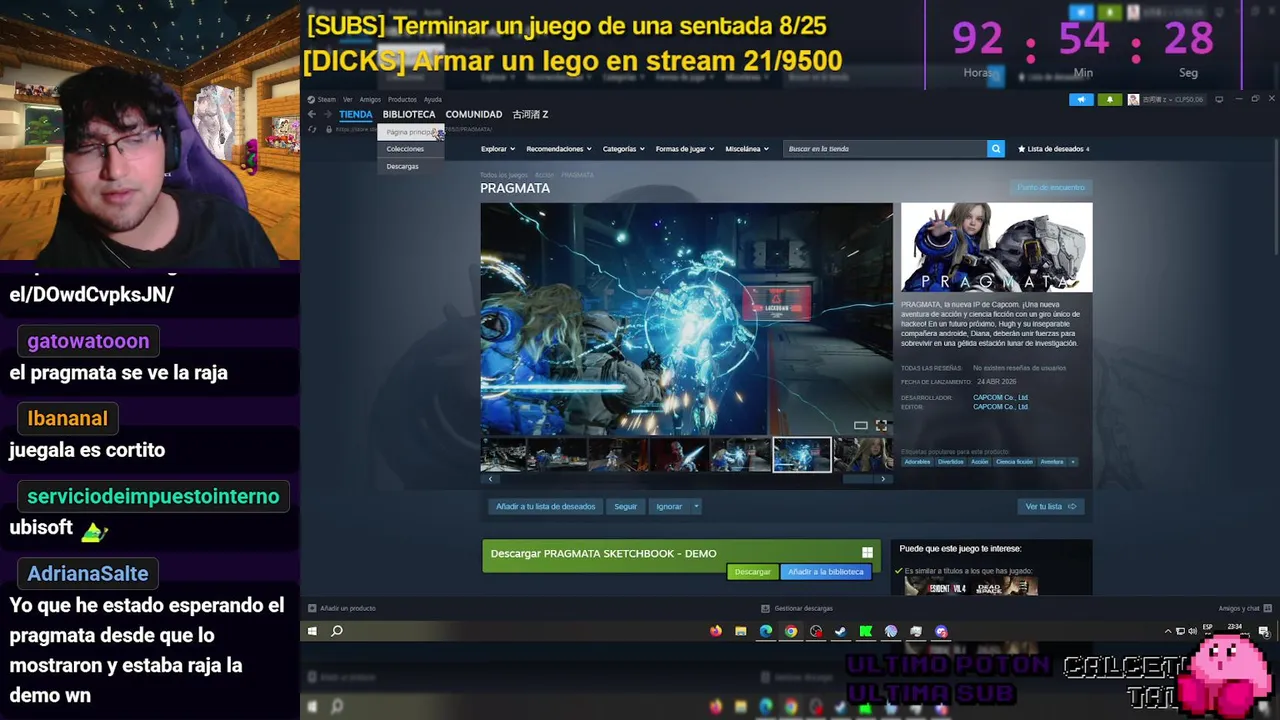Switch to the BIBLIOTECA tab
The height and width of the screenshot is (720, 1280).
(x=409, y=114)
